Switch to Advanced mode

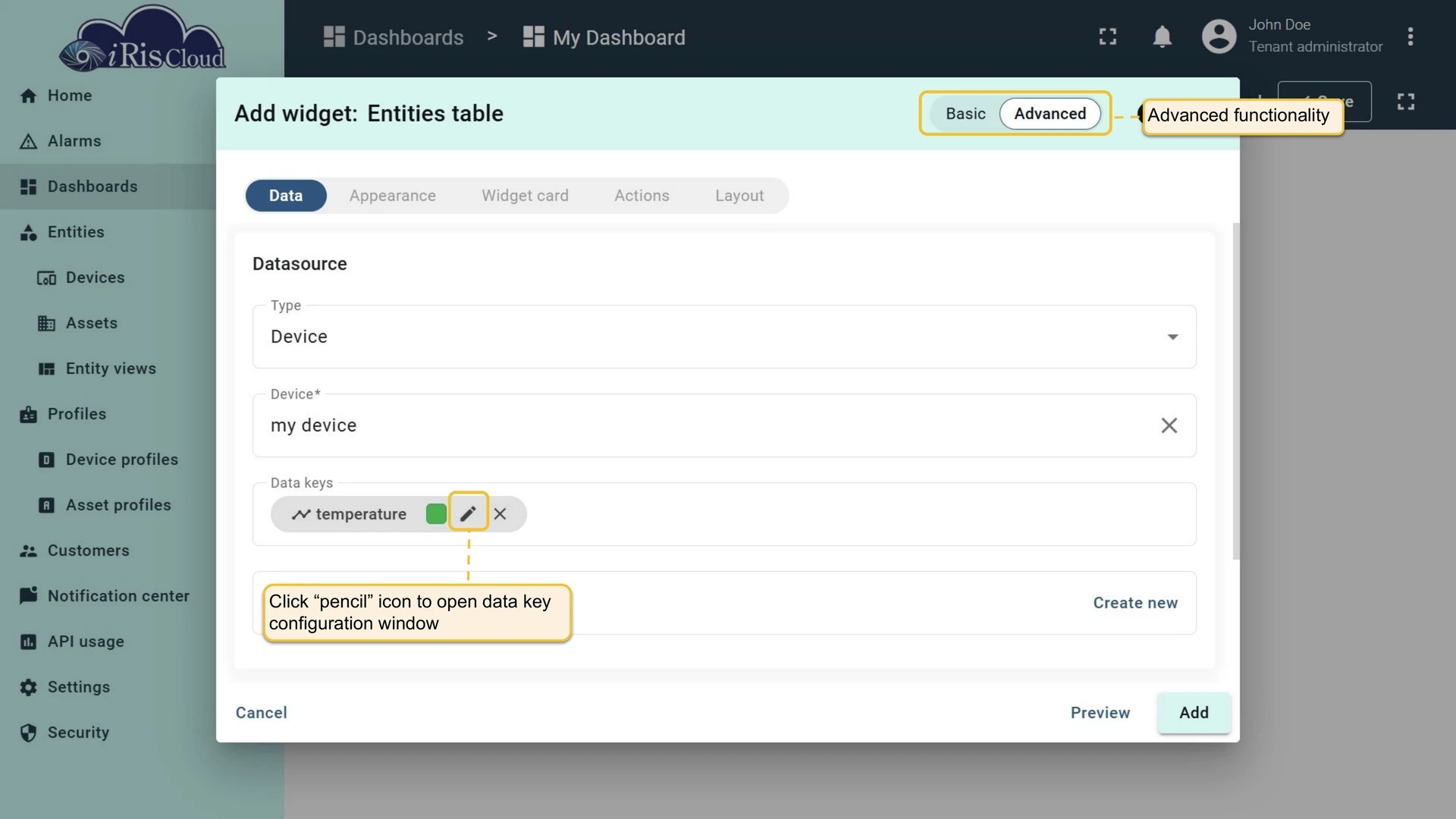pos(1050,114)
